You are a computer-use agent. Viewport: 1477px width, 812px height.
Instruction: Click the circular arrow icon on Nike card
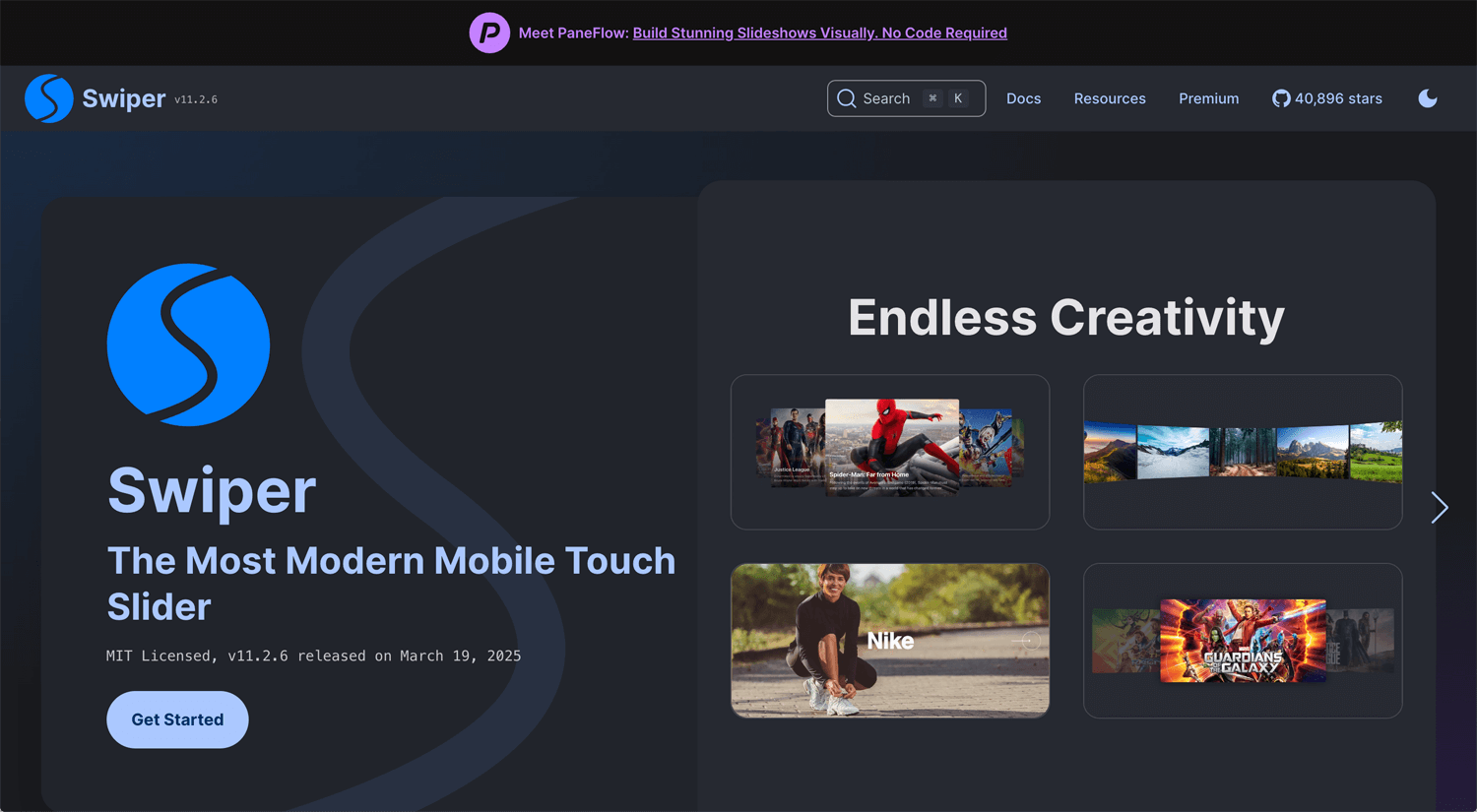(x=1030, y=641)
